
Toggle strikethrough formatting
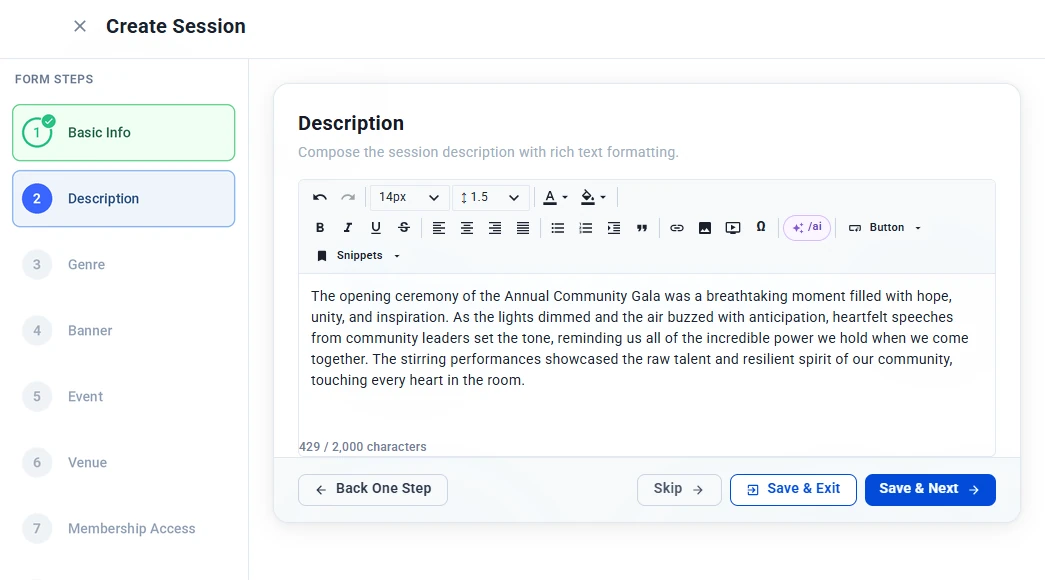click(x=404, y=228)
